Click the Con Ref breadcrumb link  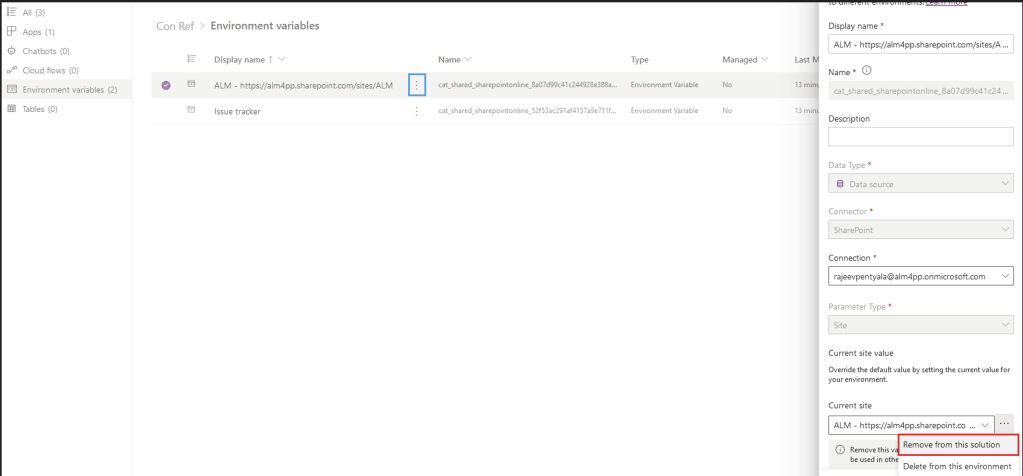tap(174, 26)
